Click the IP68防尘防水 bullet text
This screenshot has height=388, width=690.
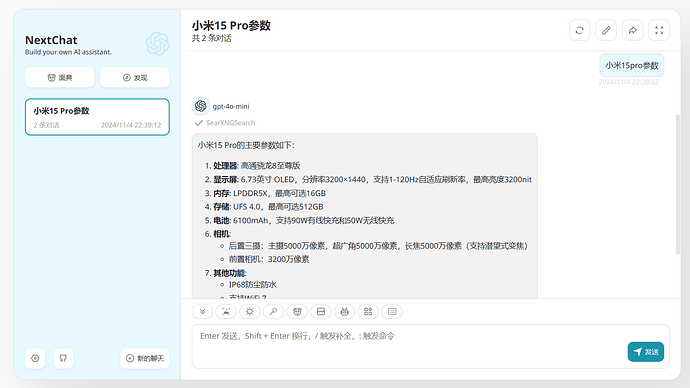pyautogui.click(x=253, y=285)
